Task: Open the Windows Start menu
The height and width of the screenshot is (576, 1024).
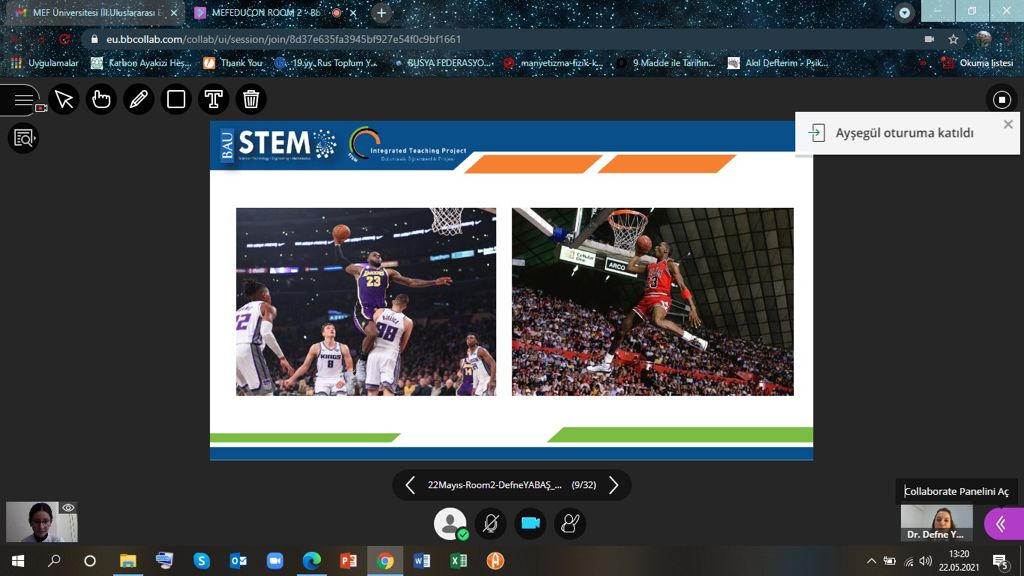Action: [18, 561]
